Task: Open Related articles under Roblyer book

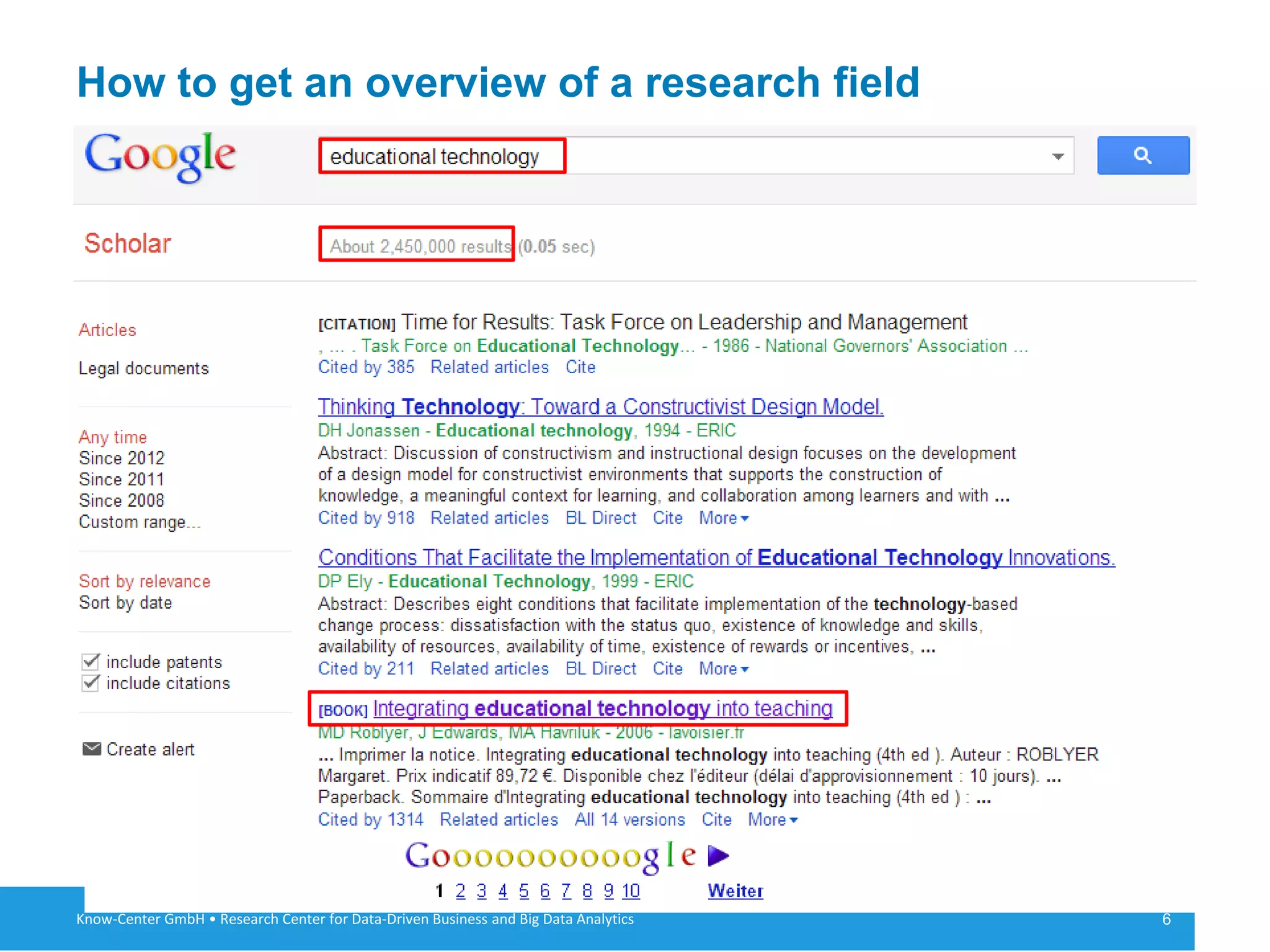Action: pyautogui.click(x=499, y=819)
